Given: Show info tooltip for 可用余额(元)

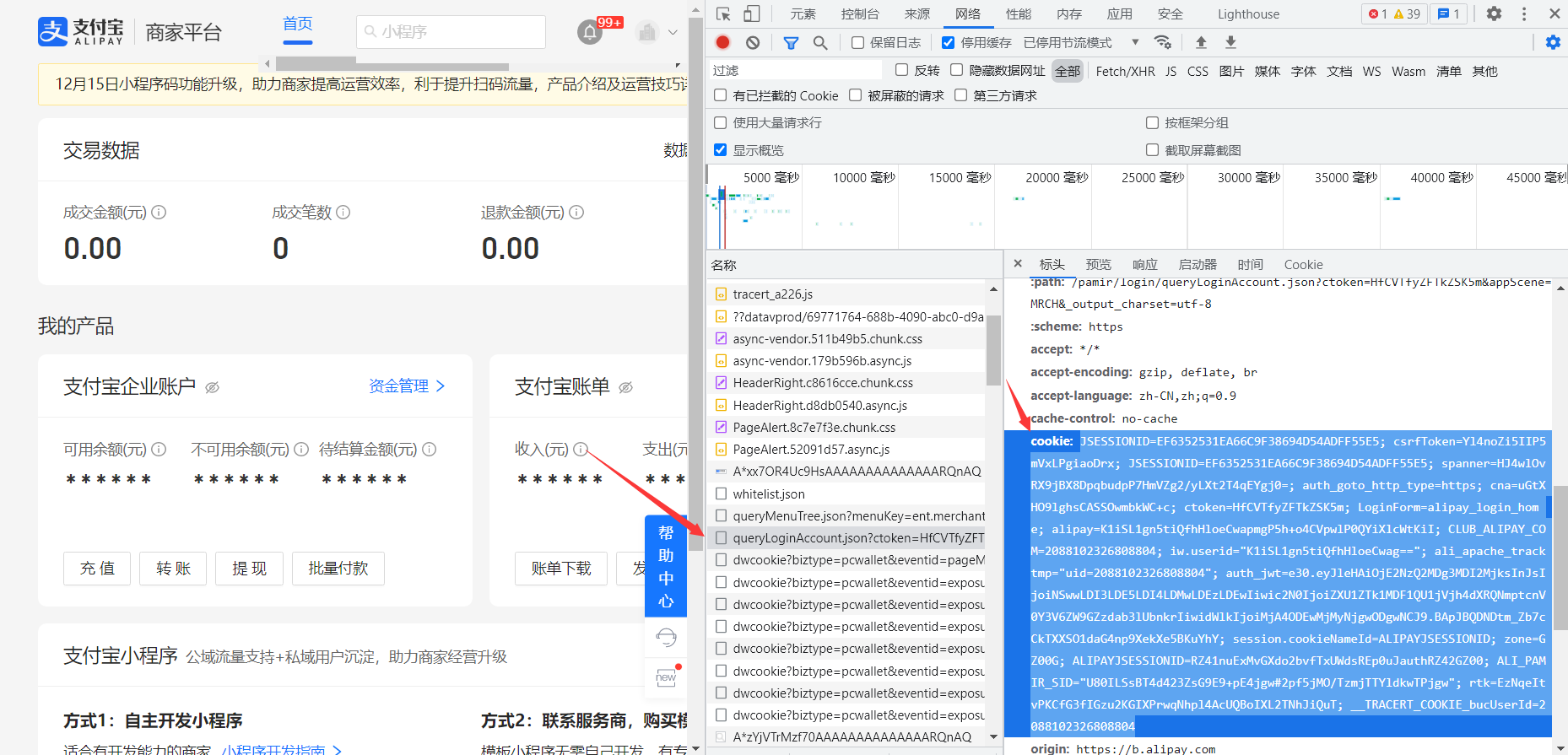Looking at the screenshot, I should [159, 450].
